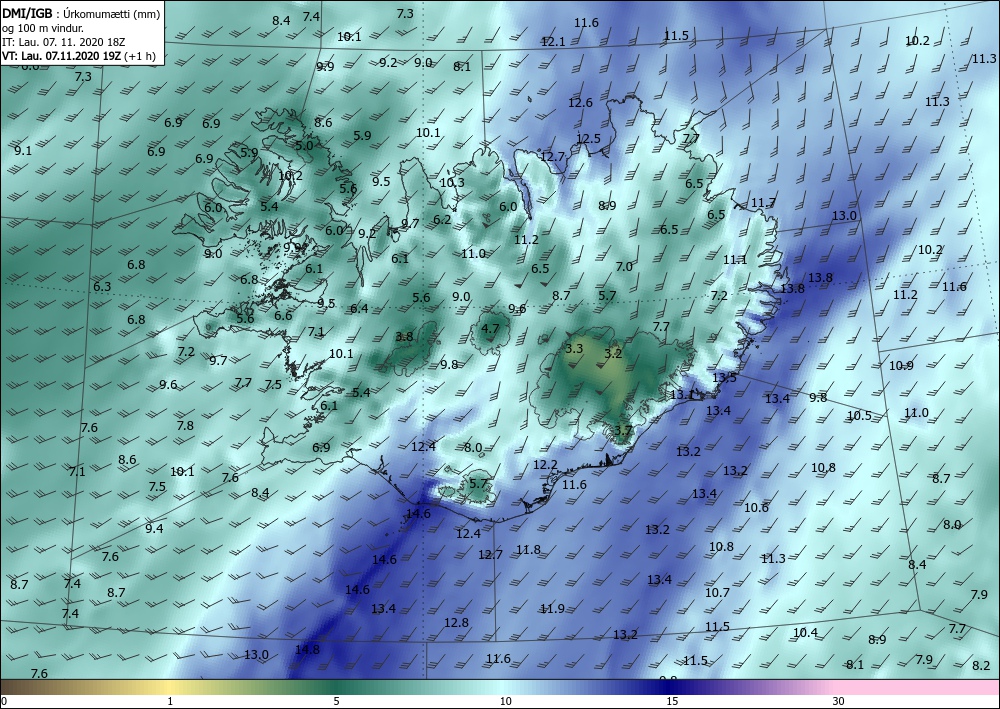Click the '0' tick on the color scale
Image resolution: width=1000 pixels, height=709 pixels.
[x=4, y=702]
